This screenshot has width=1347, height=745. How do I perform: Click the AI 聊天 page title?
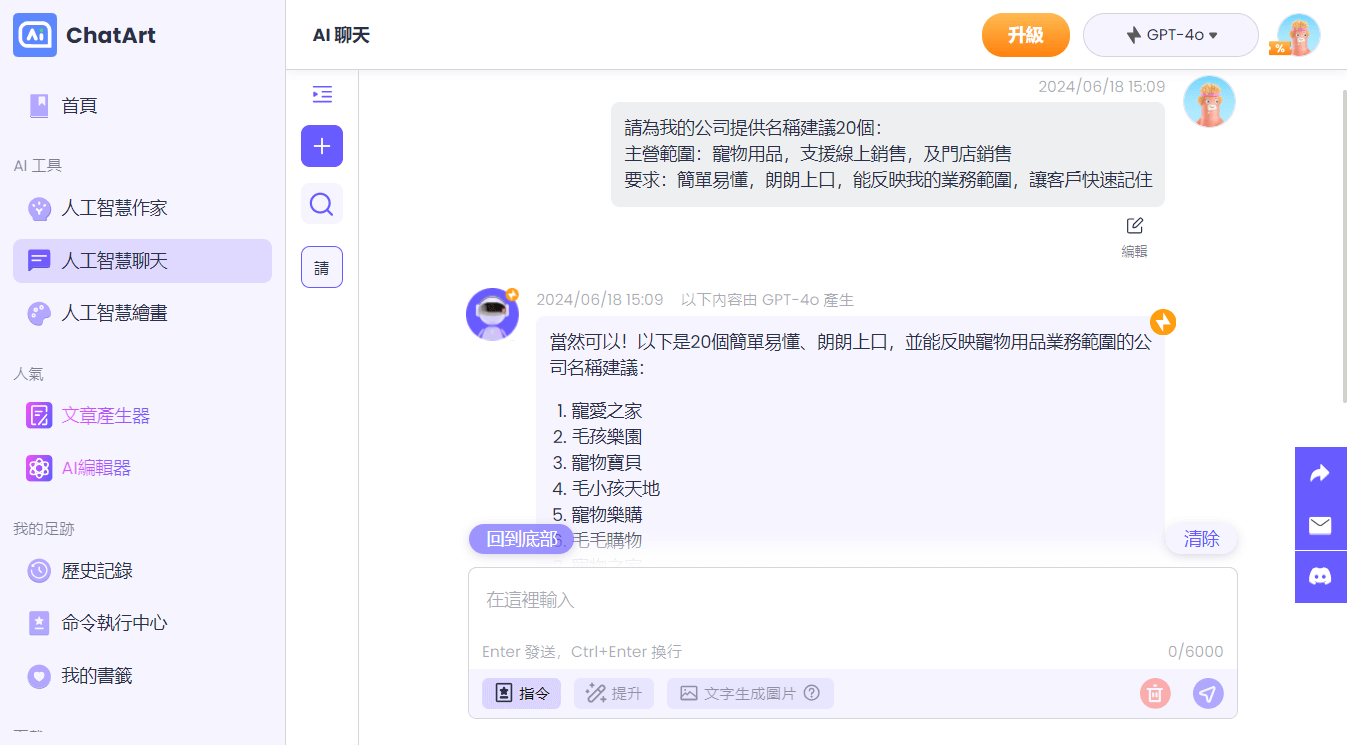pyautogui.click(x=341, y=35)
